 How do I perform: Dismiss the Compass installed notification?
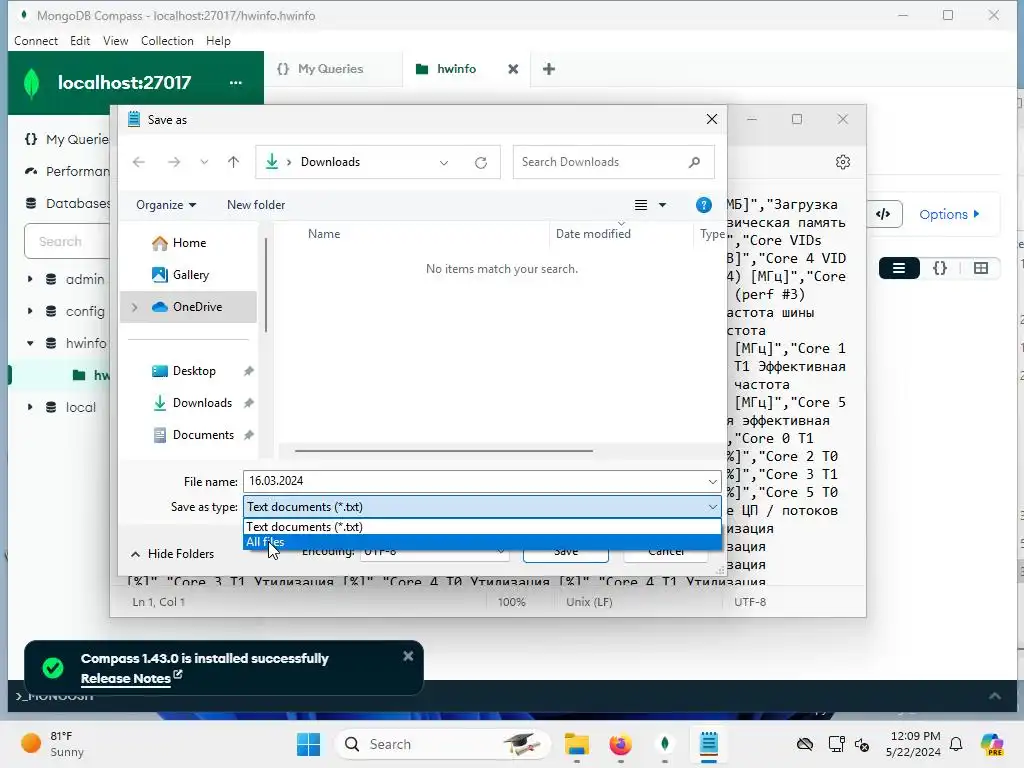click(408, 656)
